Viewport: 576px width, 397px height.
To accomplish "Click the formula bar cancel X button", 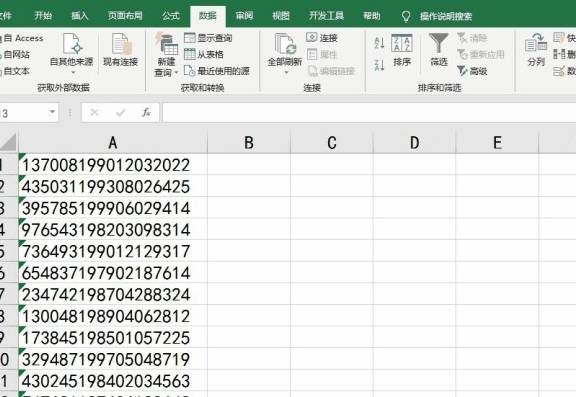I will click(94, 112).
